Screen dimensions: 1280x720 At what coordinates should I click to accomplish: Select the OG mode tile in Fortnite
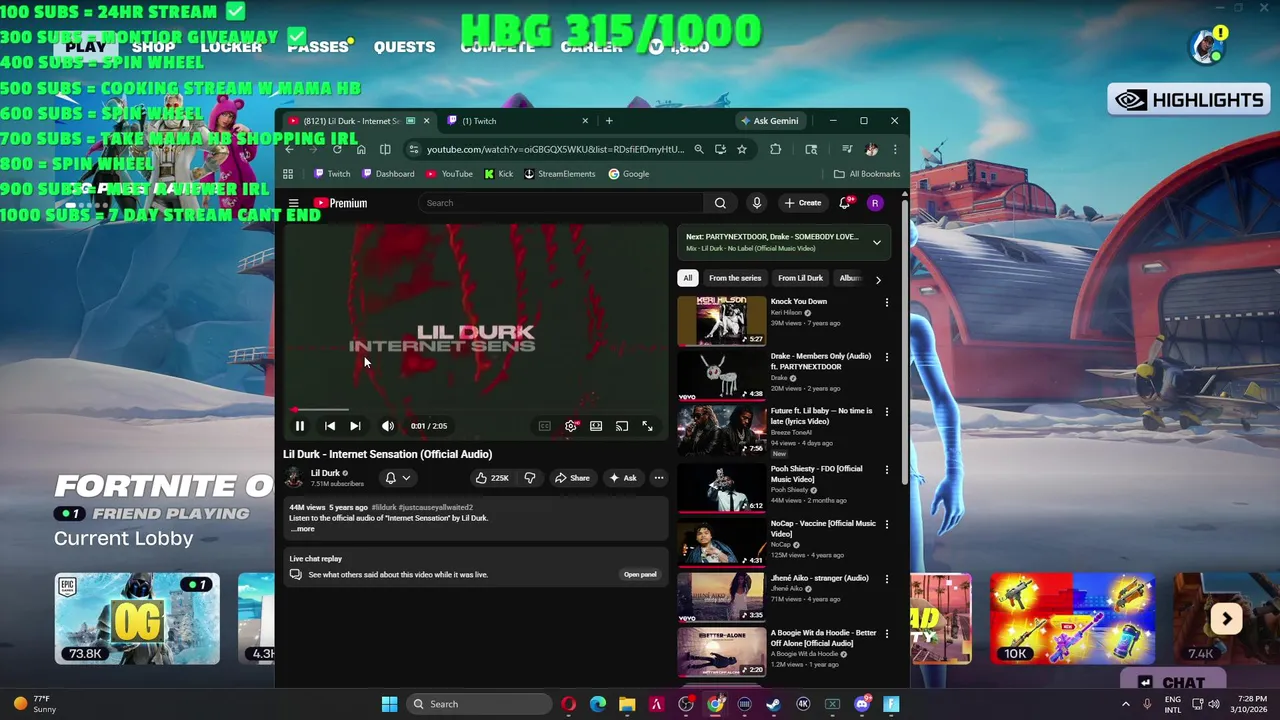coord(137,618)
